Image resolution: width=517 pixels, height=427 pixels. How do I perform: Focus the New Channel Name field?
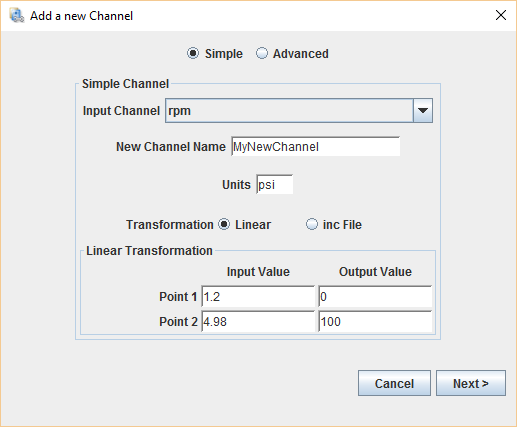pos(316,147)
